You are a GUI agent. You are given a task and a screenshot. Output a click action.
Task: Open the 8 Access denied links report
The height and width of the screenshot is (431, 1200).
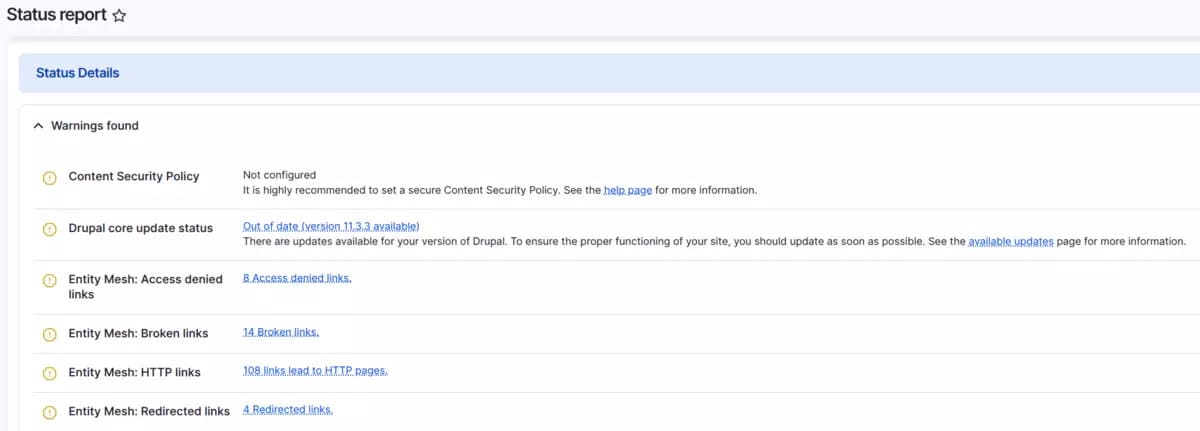297,278
